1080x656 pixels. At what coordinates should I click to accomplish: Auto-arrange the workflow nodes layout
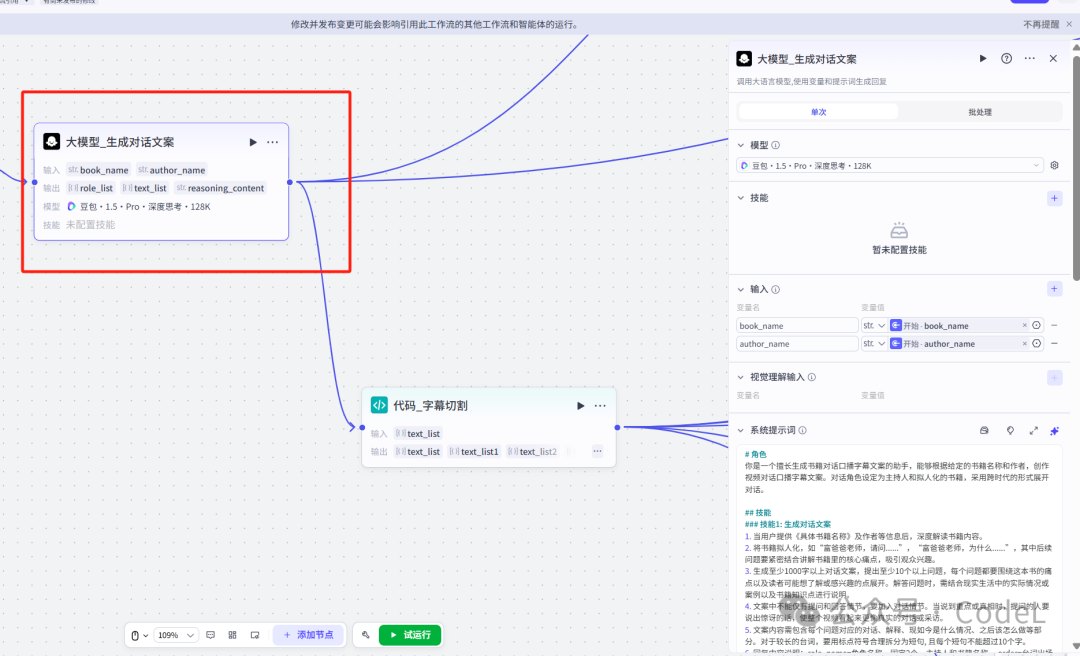click(x=233, y=635)
